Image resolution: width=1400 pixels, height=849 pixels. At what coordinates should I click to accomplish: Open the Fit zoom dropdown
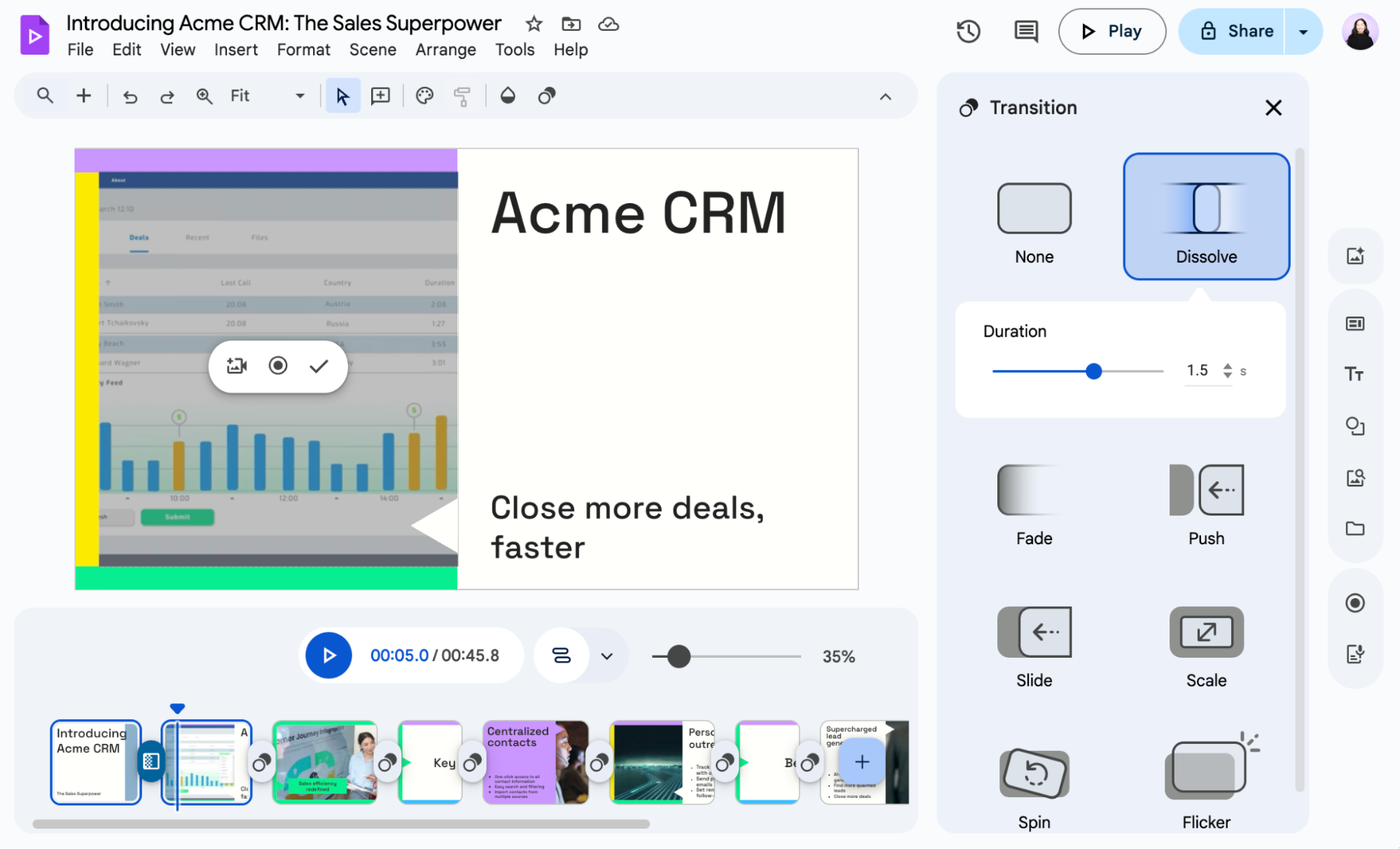[269, 96]
